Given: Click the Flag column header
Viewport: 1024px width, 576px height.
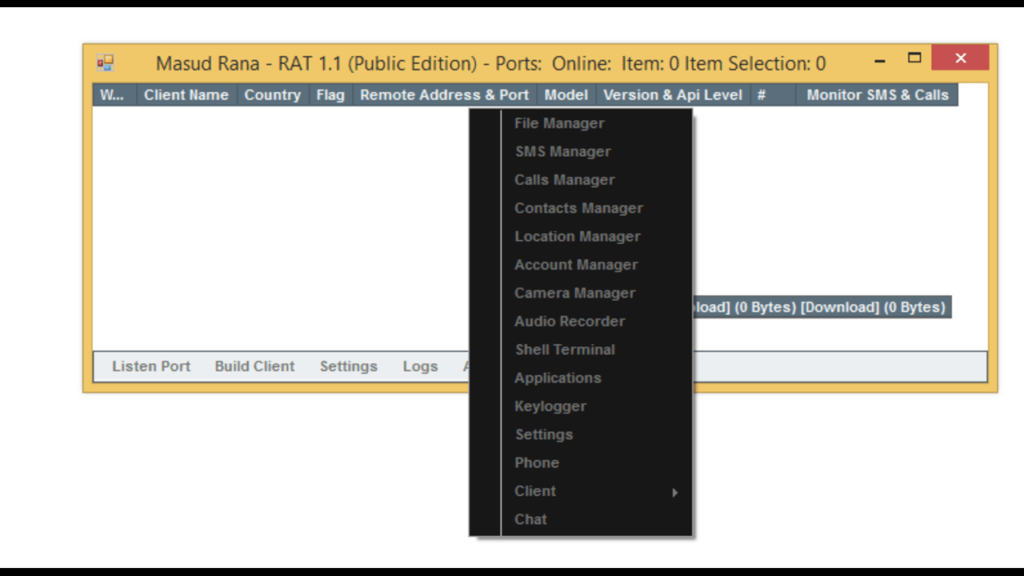Looking at the screenshot, I should click(330, 95).
